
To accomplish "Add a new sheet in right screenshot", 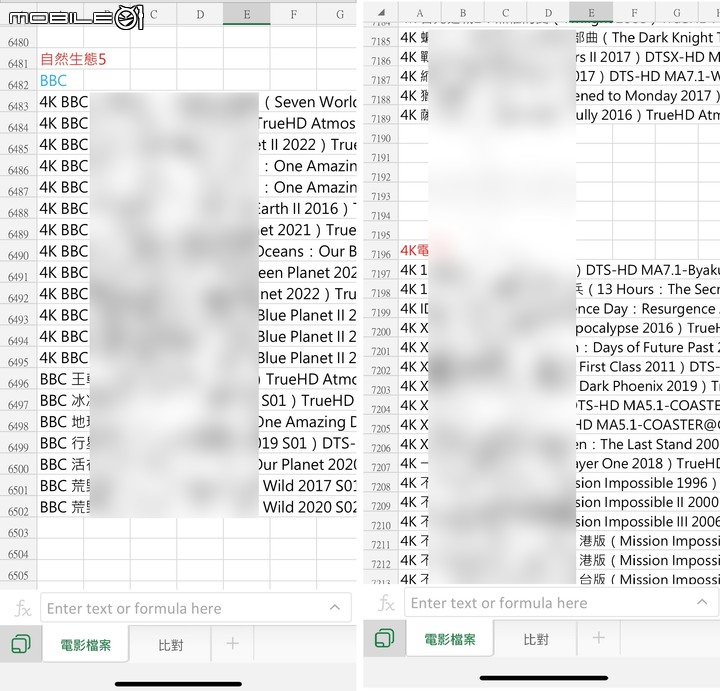I will pos(598,638).
